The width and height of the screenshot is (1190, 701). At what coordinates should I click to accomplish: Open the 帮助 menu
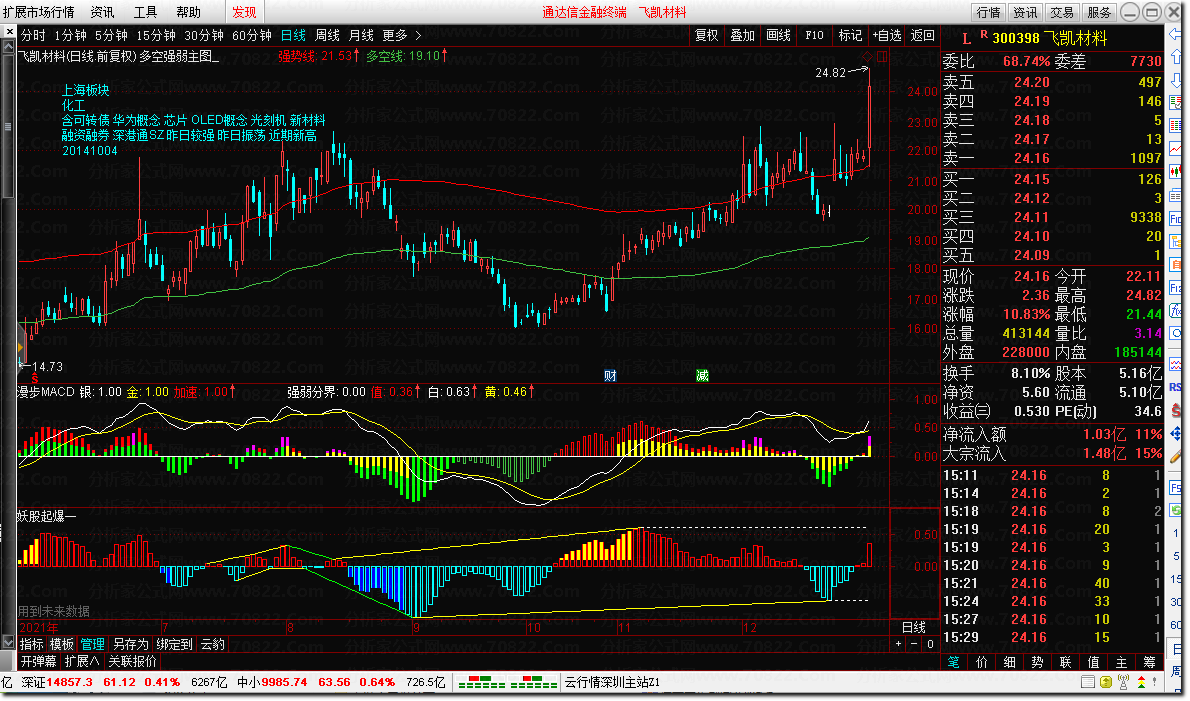click(188, 12)
